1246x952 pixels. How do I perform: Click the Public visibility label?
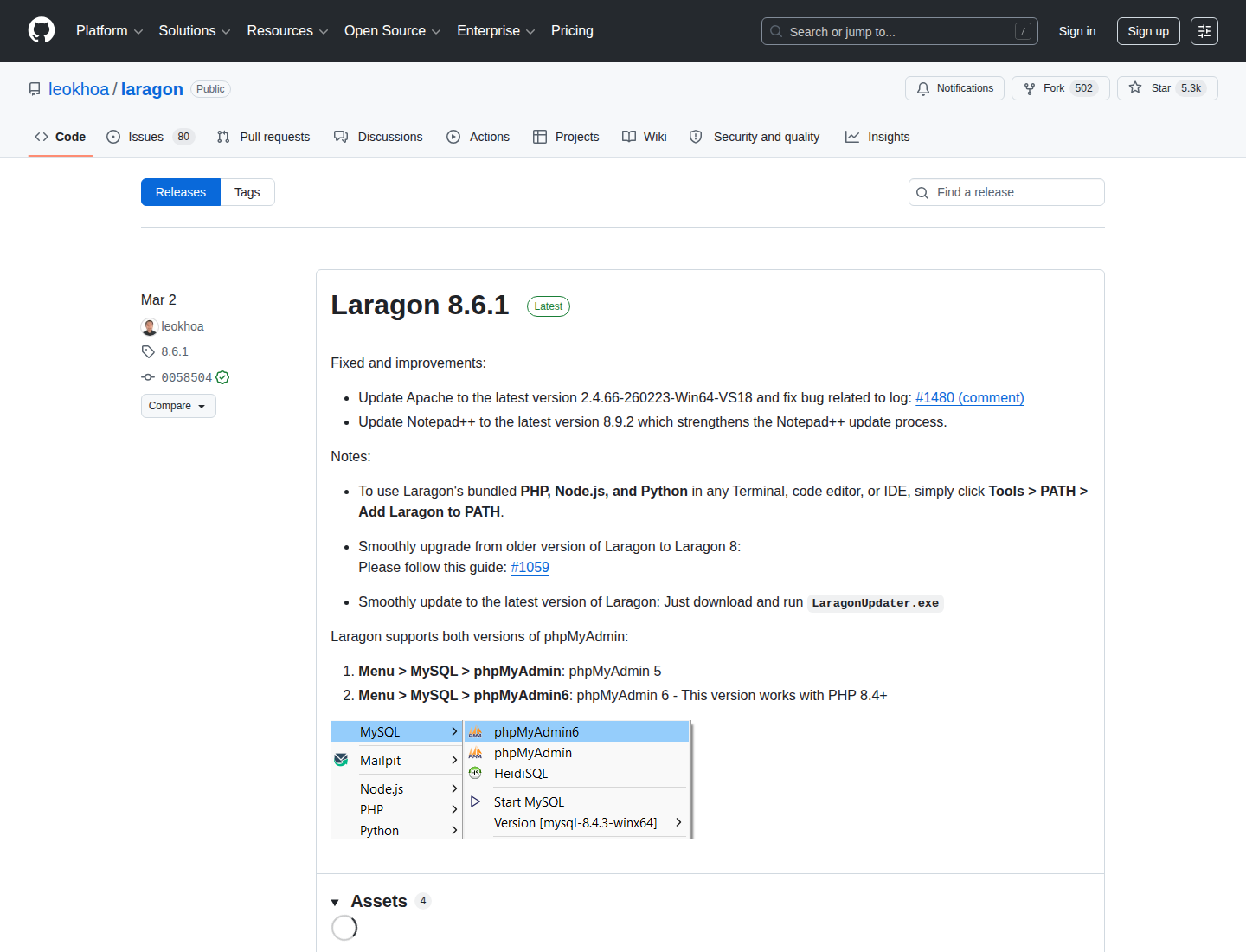click(210, 89)
